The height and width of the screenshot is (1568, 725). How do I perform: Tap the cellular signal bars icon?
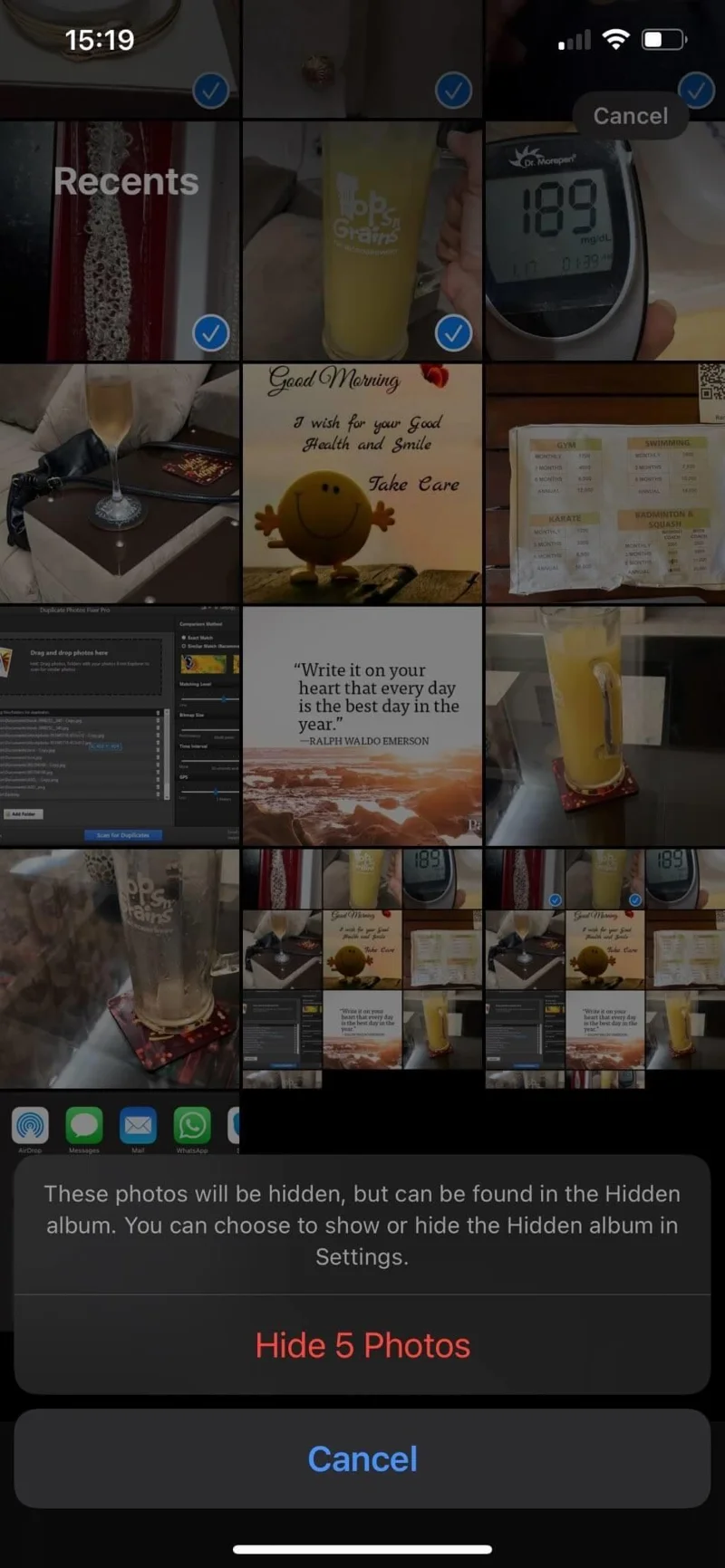[574, 41]
